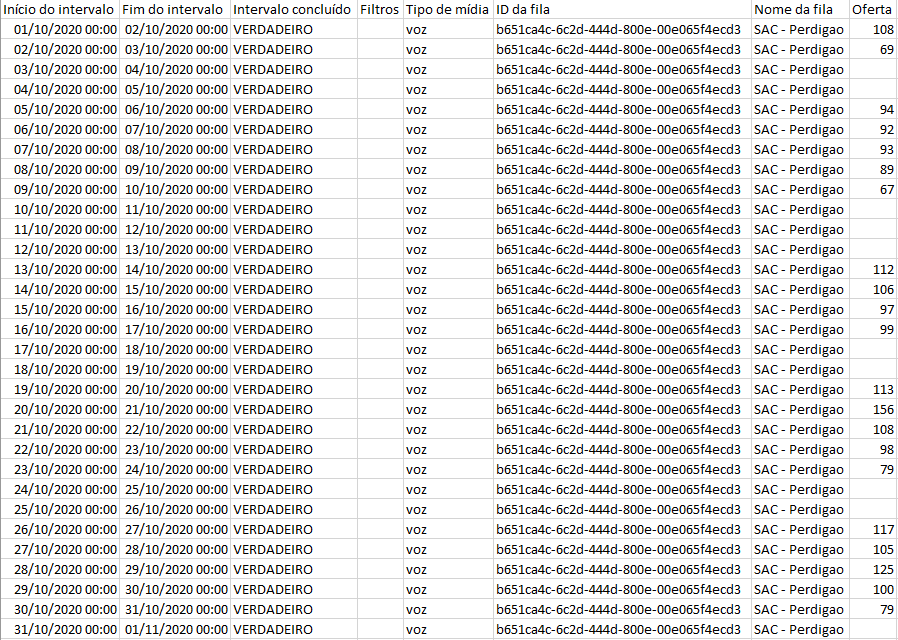This screenshot has height=640, width=898.
Task: Click empty Oferta cell in 31/10/2020 row
Action: (x=873, y=630)
